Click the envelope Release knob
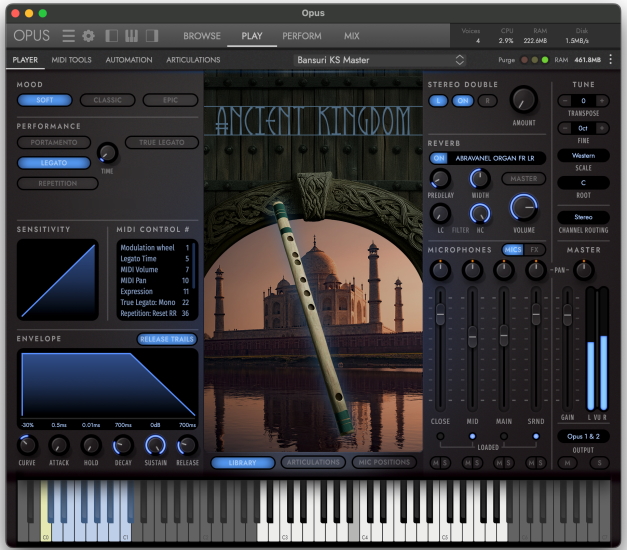 187,445
